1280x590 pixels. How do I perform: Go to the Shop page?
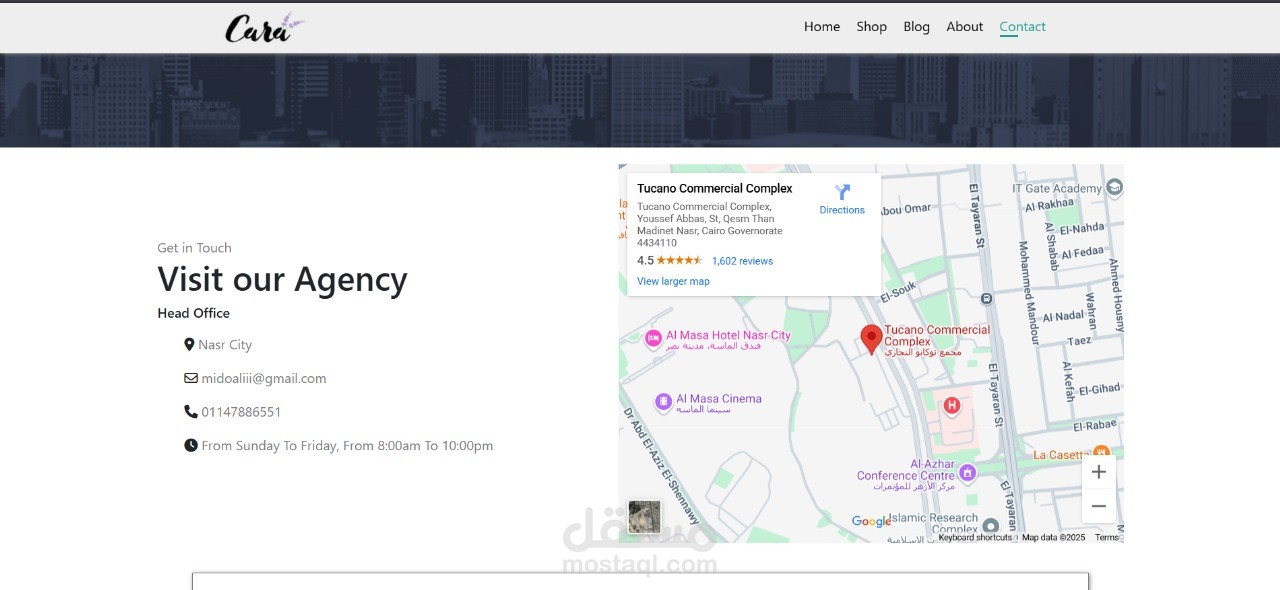871,27
